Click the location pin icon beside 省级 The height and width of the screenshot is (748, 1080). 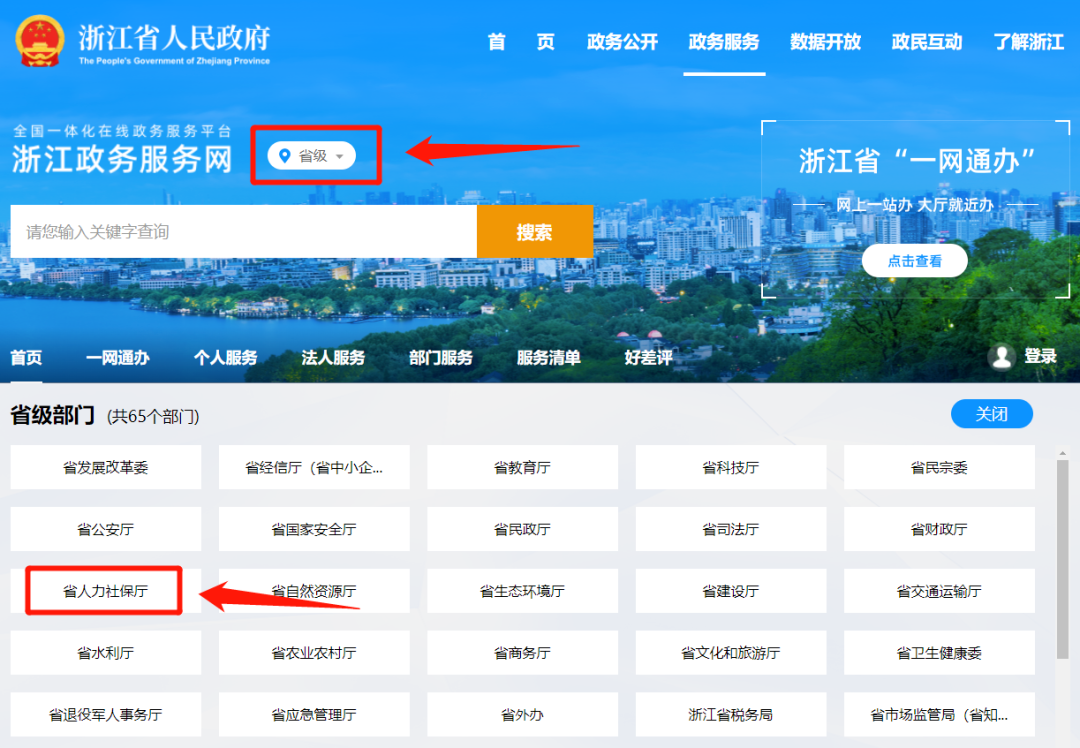[285, 156]
